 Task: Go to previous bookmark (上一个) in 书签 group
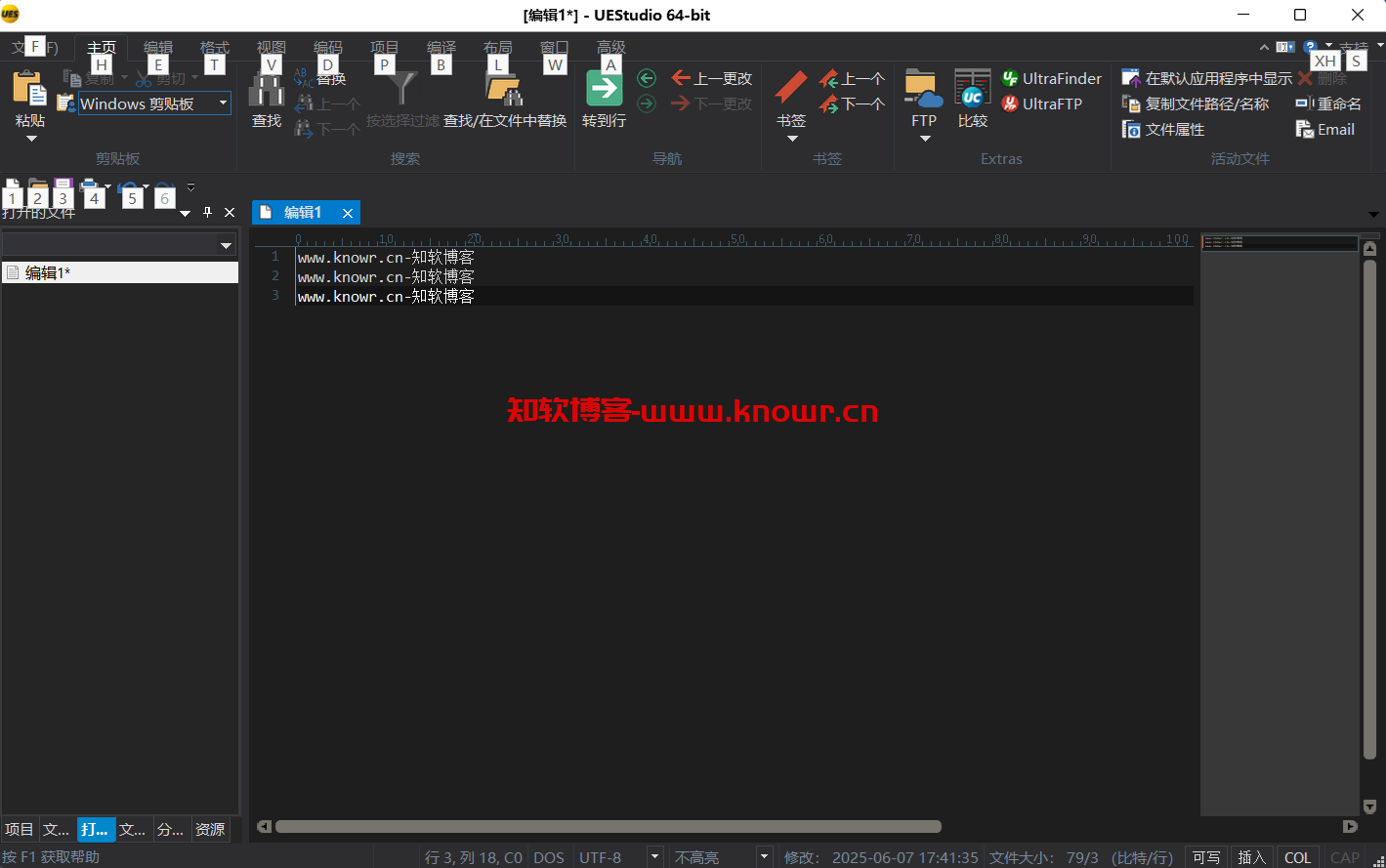coord(853,78)
